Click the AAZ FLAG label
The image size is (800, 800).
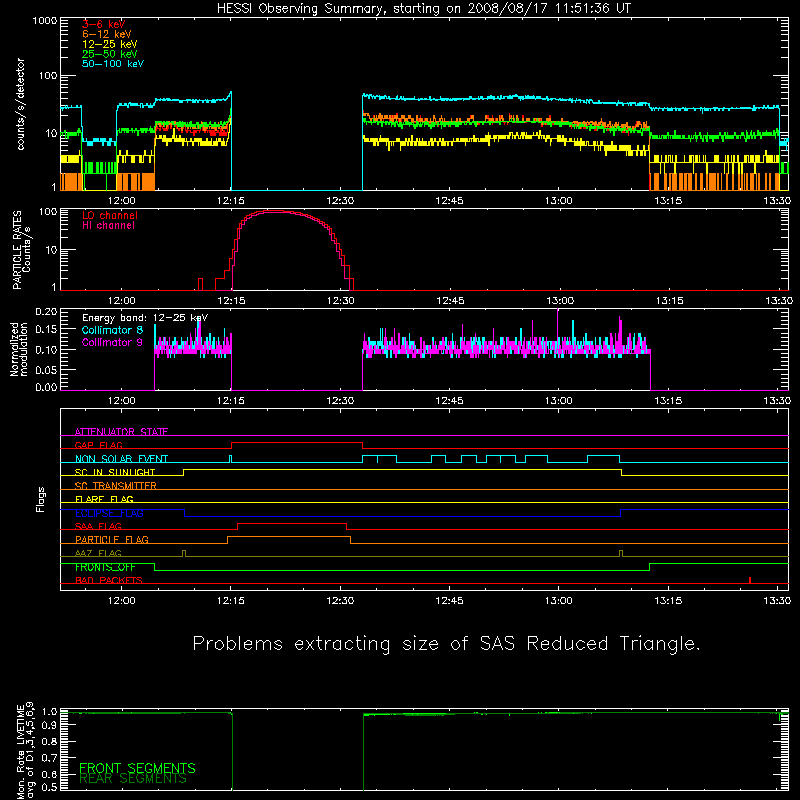(x=98, y=553)
